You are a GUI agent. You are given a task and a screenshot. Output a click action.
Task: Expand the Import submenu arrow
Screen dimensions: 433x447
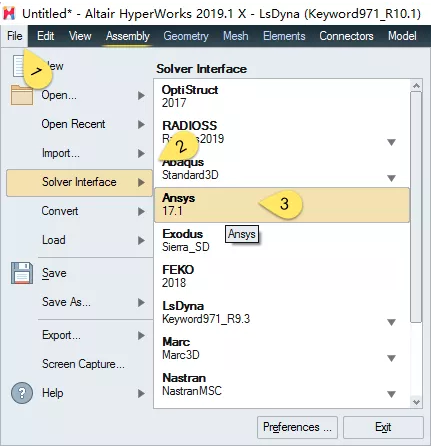tap(141, 153)
